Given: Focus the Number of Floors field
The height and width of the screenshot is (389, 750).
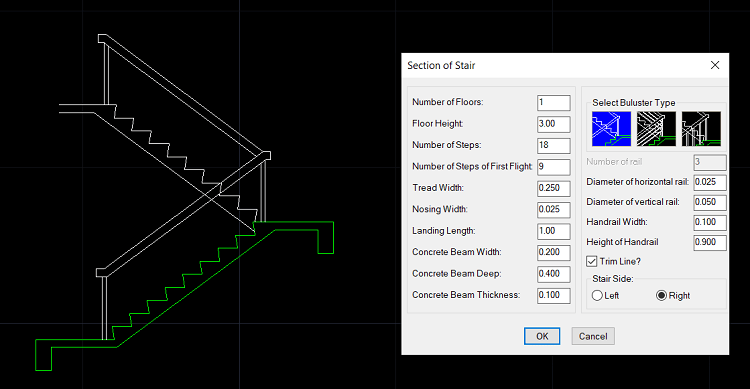Looking at the screenshot, I should (553, 102).
